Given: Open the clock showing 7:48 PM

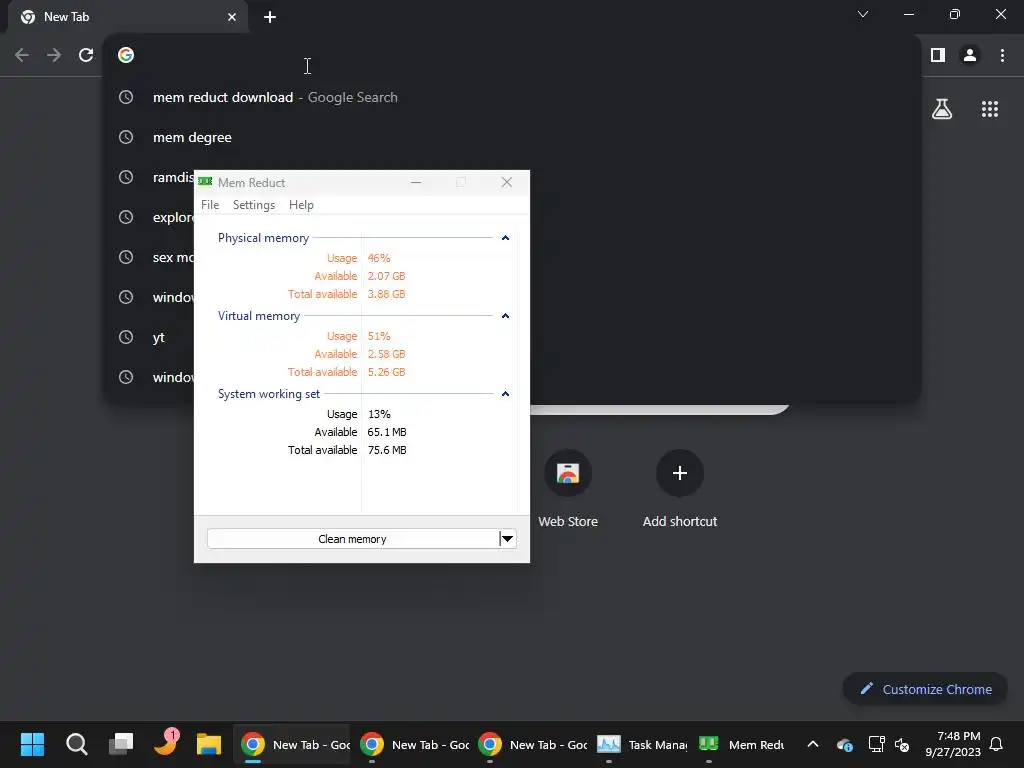Looking at the screenshot, I should (x=953, y=744).
